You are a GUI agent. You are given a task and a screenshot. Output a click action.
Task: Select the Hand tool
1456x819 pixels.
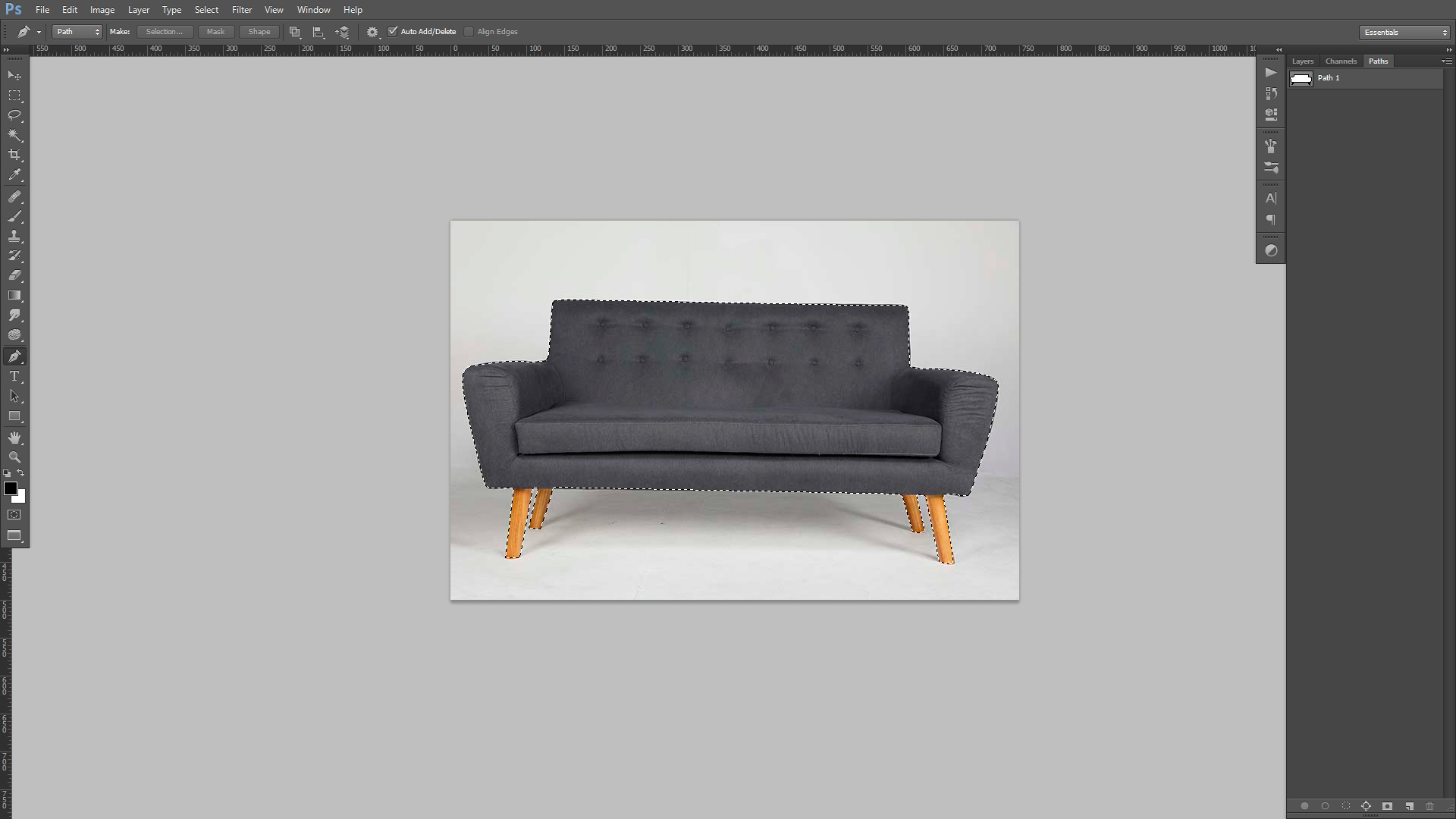pos(14,438)
